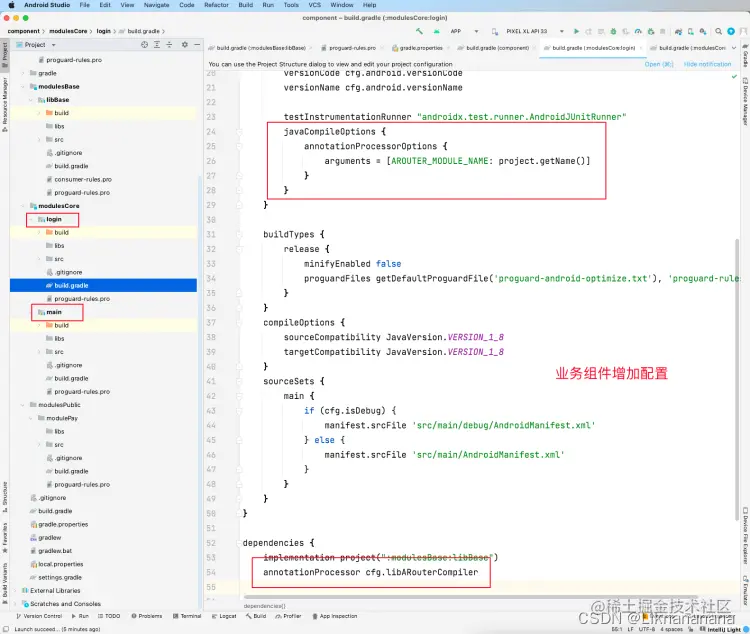
Task: Collapse the modulesBase folder in tree
Action: pos(22,87)
